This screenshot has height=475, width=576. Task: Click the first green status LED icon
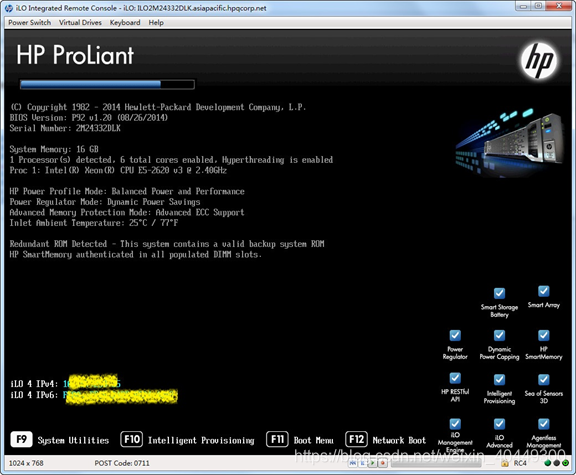click(548, 463)
